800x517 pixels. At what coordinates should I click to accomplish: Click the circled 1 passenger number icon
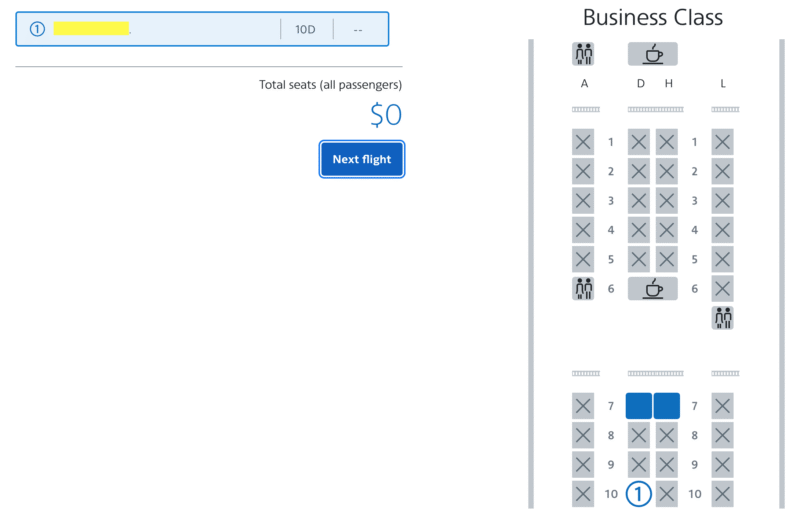tap(38, 29)
